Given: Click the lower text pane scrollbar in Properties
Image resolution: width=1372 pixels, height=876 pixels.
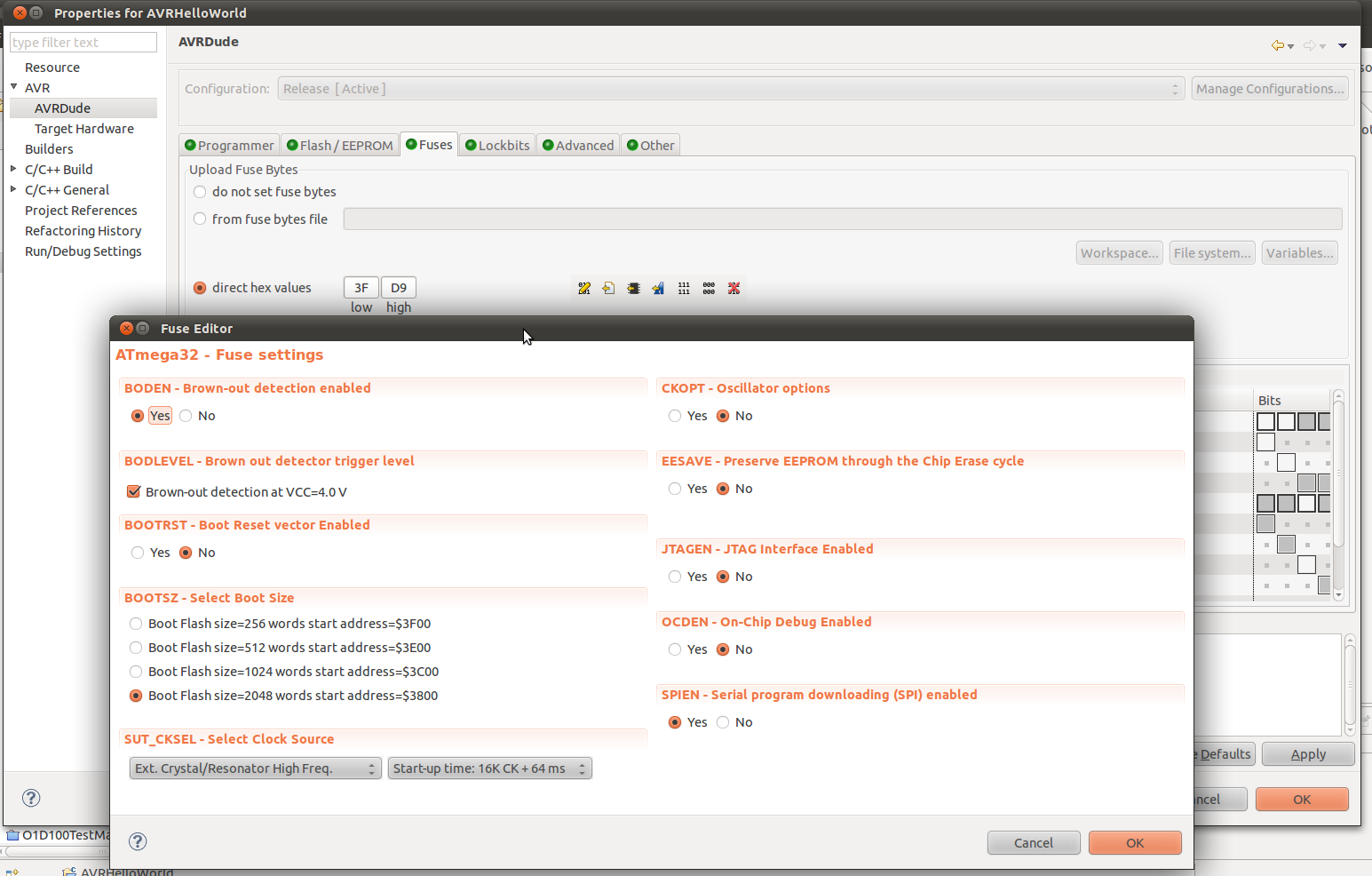Looking at the screenshot, I should point(1350,684).
